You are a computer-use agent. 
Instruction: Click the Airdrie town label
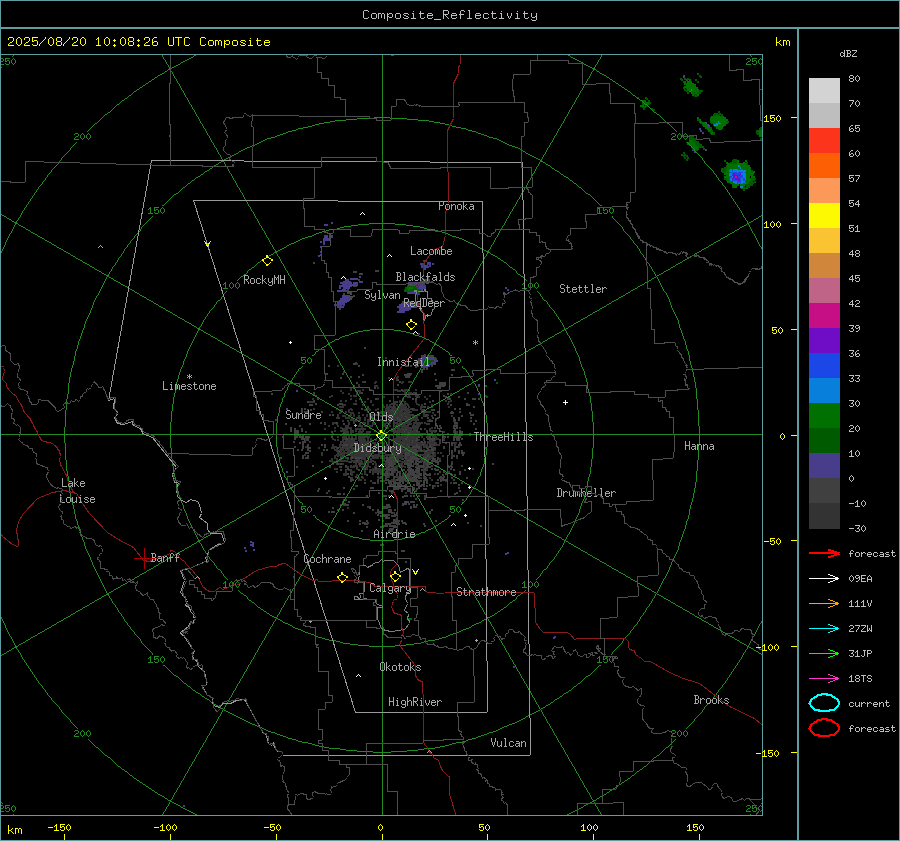(394, 534)
